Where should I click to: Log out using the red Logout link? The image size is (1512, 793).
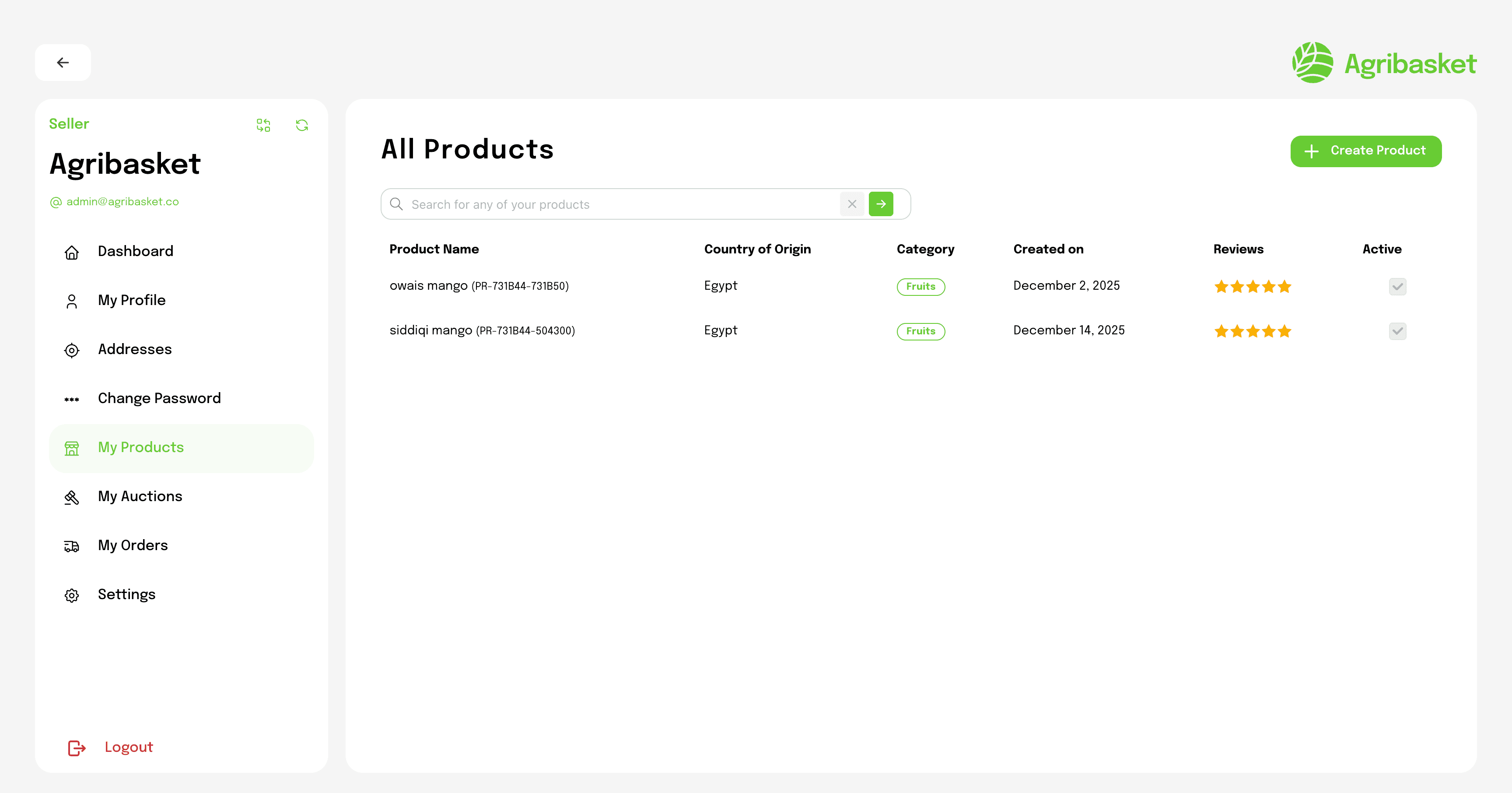[129, 747]
